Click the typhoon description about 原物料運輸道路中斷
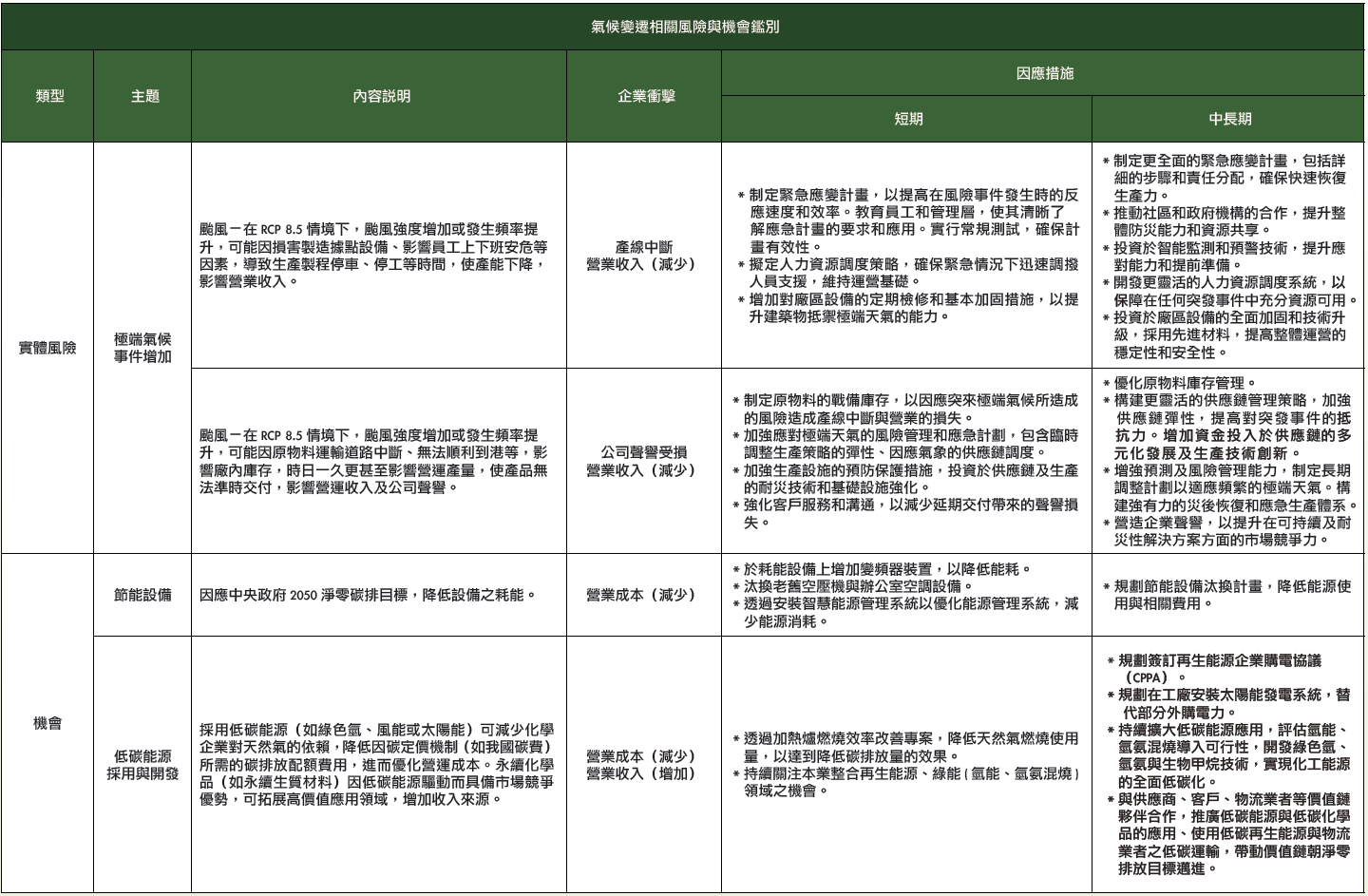1368x896 pixels. 374,461
